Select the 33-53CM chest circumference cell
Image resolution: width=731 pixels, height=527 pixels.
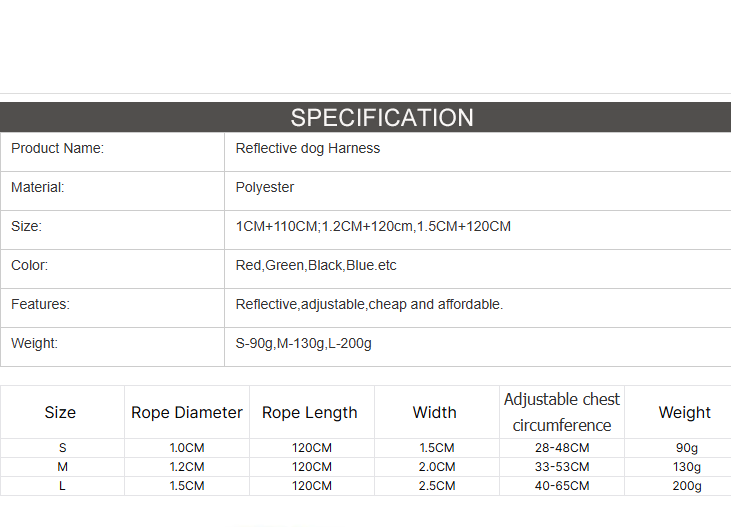[562, 467]
